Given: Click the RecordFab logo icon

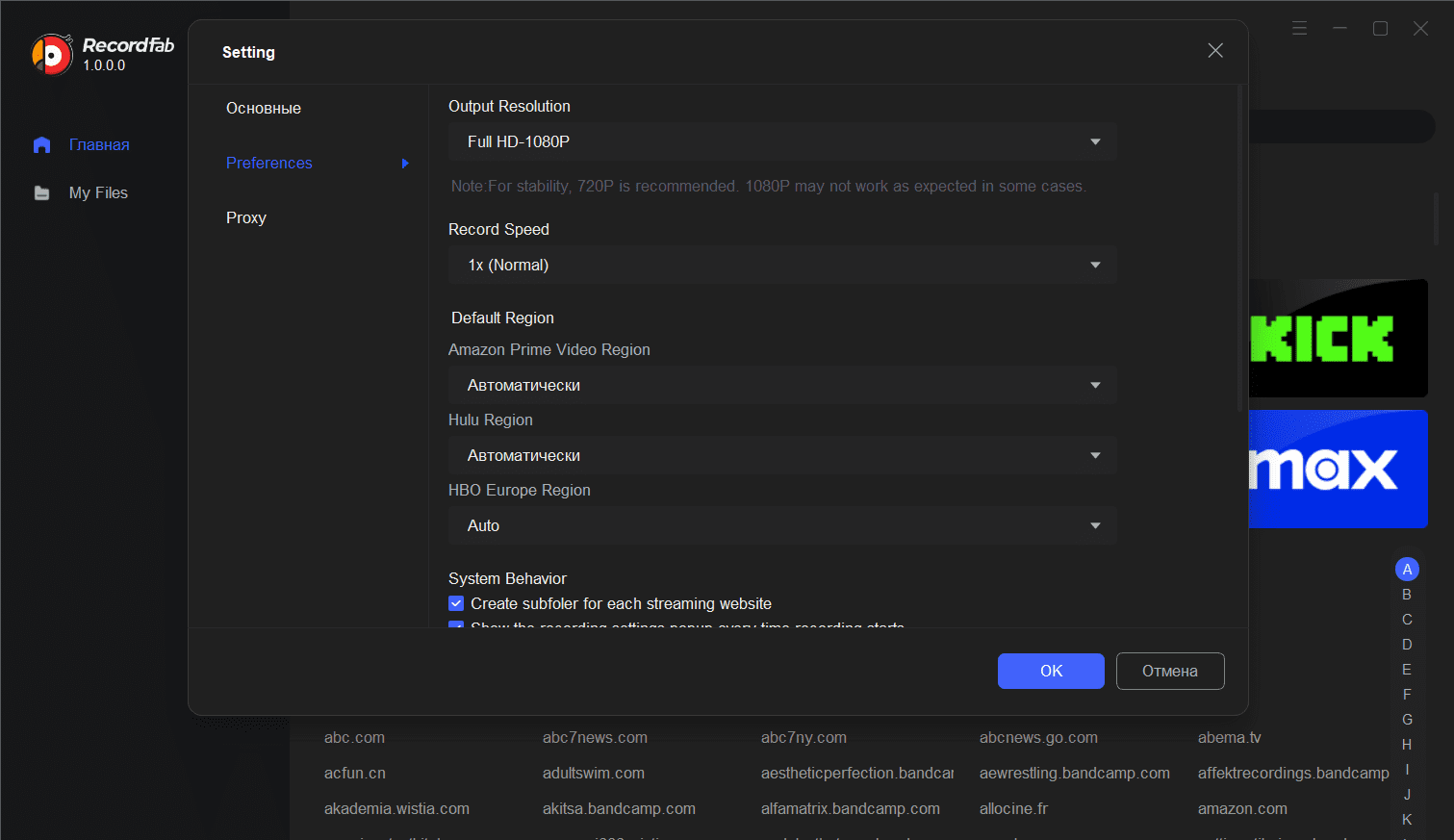Looking at the screenshot, I should 52,55.
